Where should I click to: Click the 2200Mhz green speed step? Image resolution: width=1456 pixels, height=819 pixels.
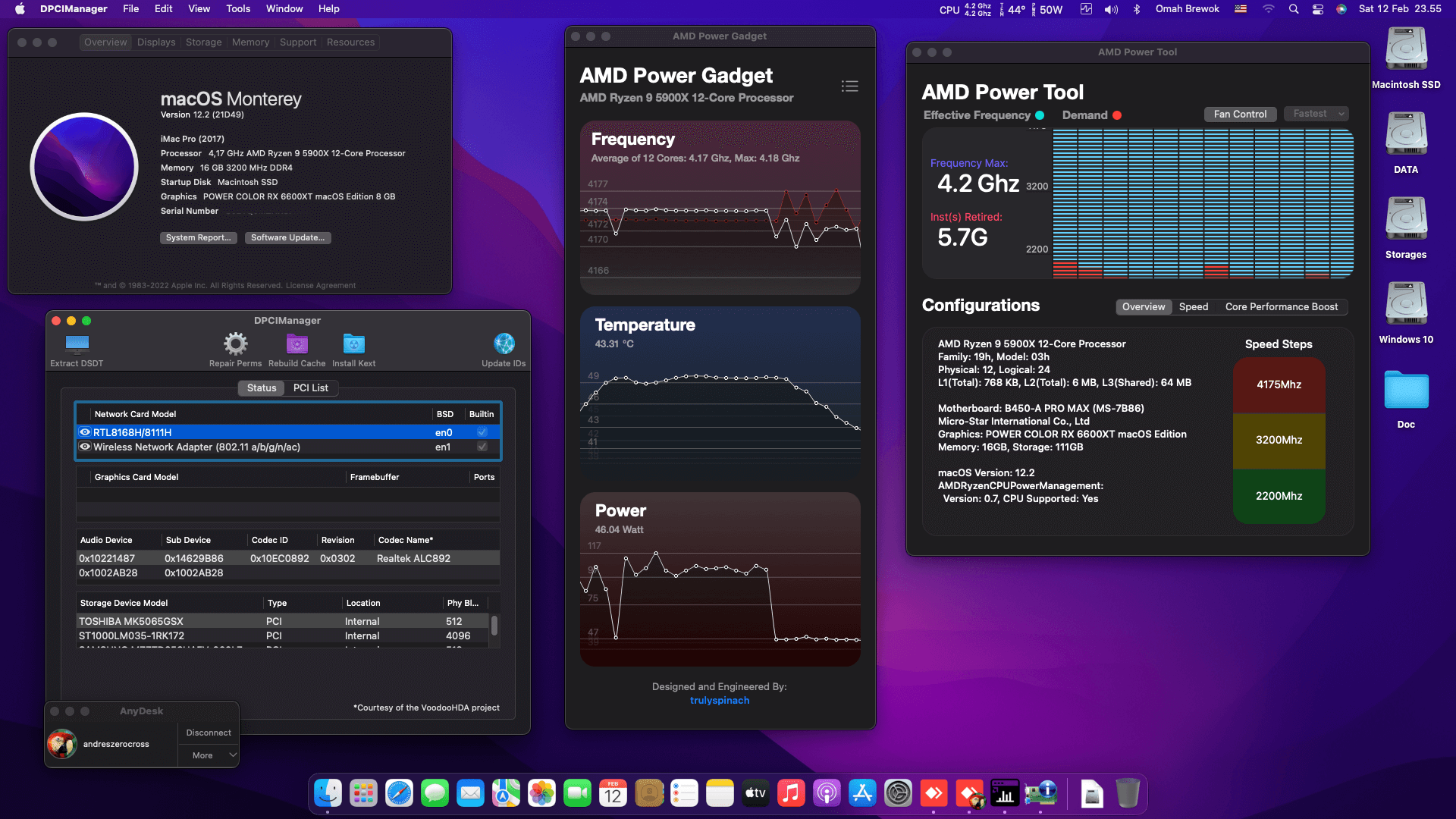pos(1279,496)
